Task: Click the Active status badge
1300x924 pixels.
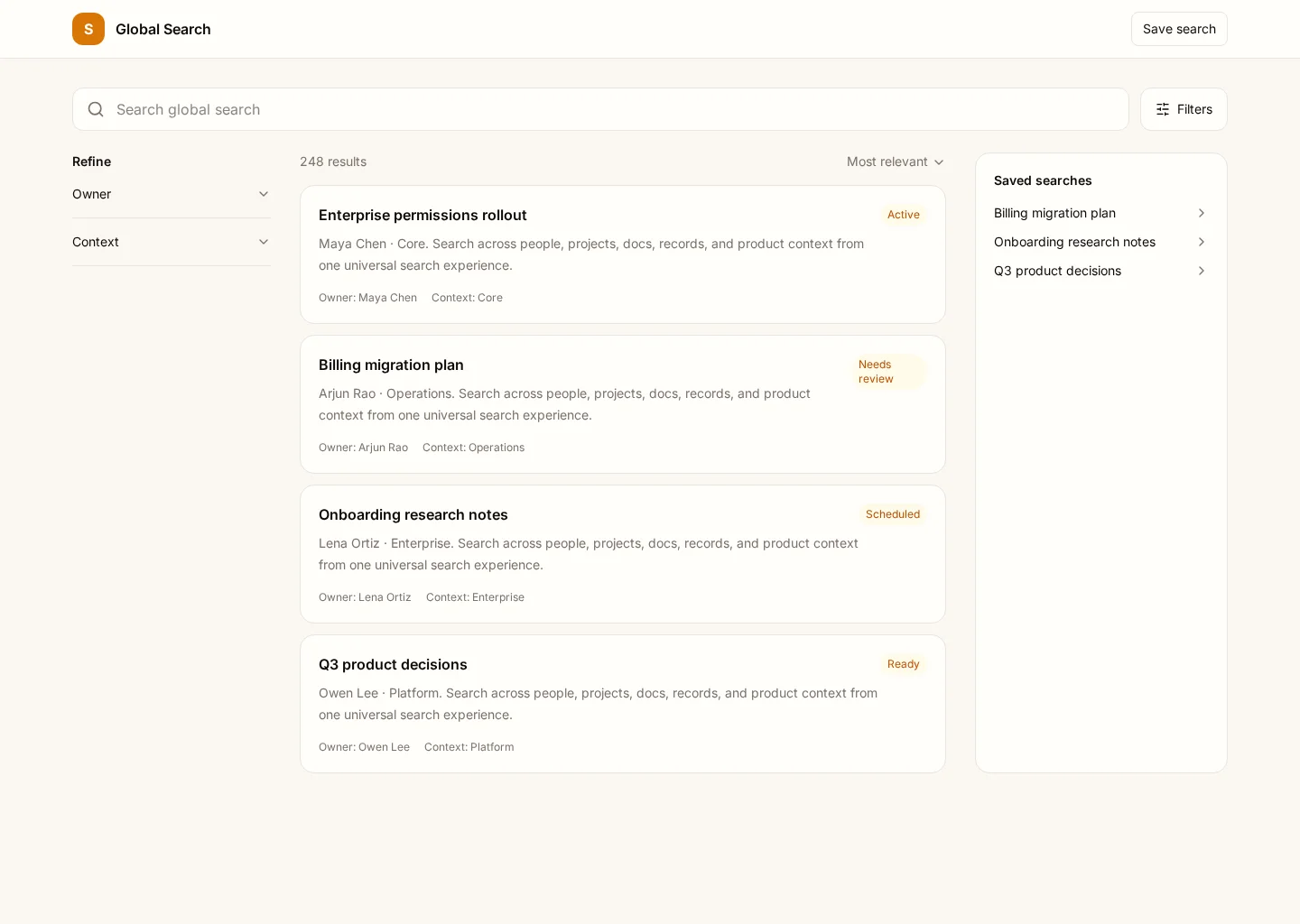Action: (x=904, y=215)
